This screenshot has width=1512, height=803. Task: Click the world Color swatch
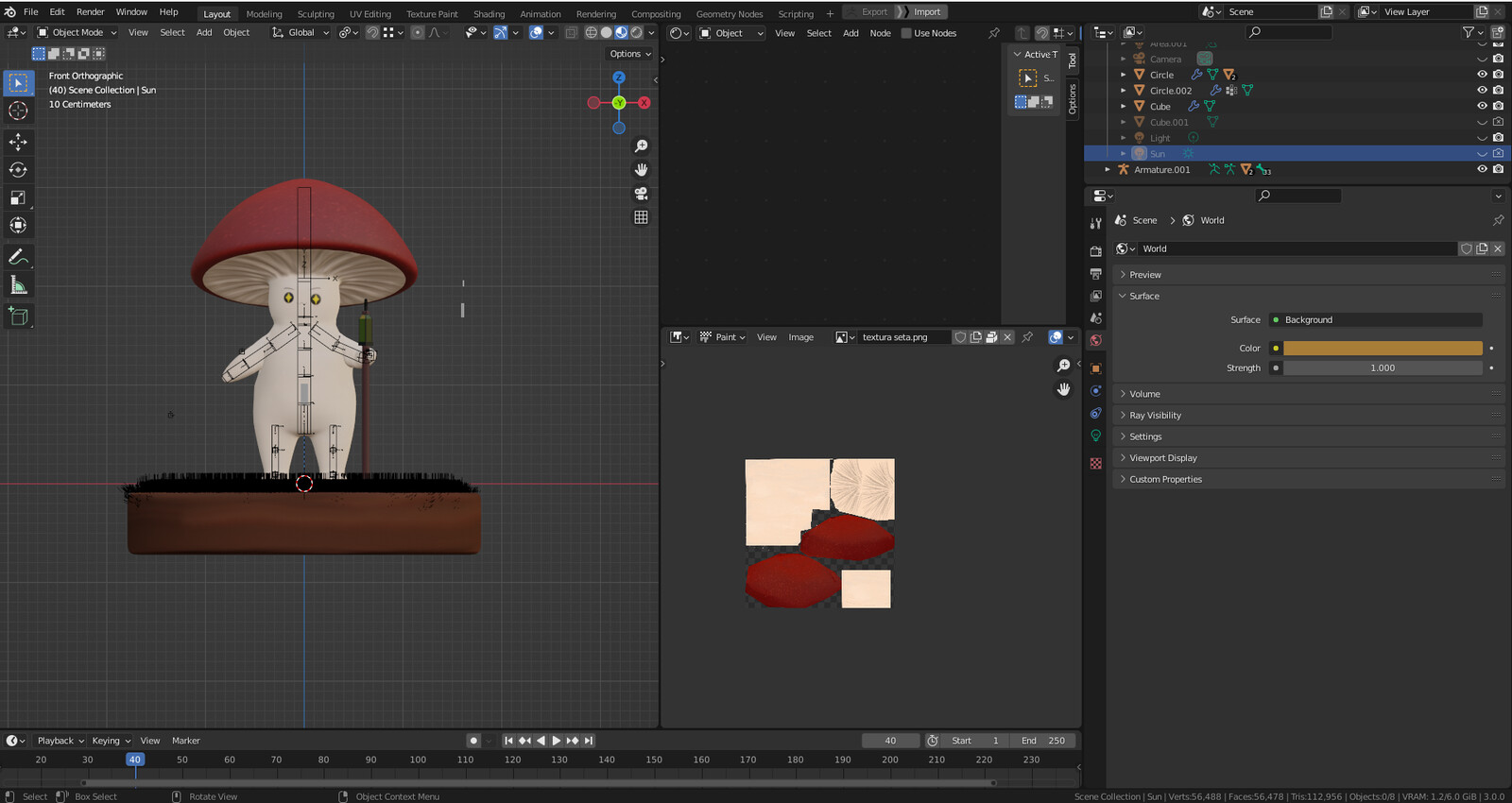[1382, 349]
